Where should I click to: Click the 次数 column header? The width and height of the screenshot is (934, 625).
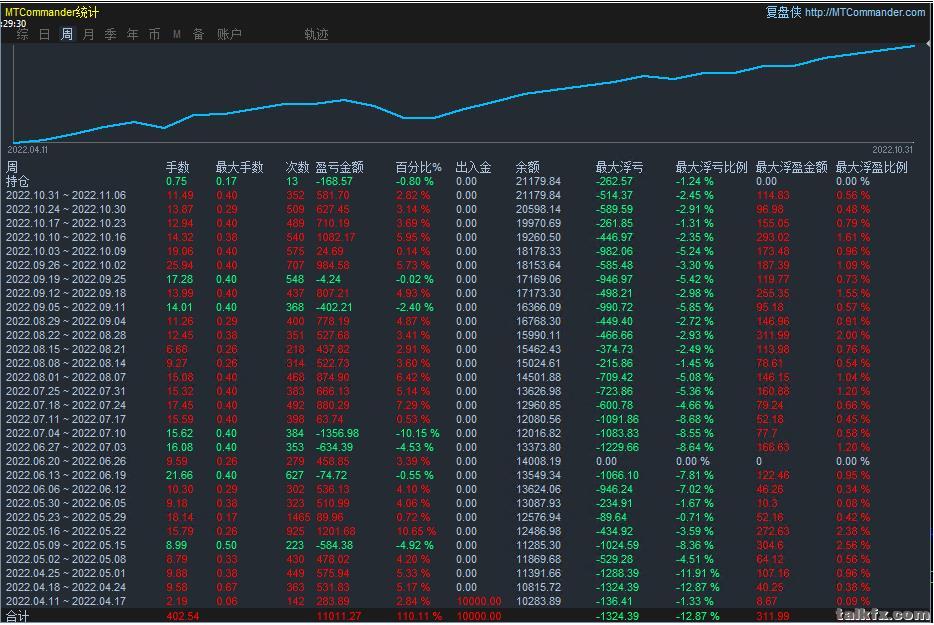click(297, 167)
